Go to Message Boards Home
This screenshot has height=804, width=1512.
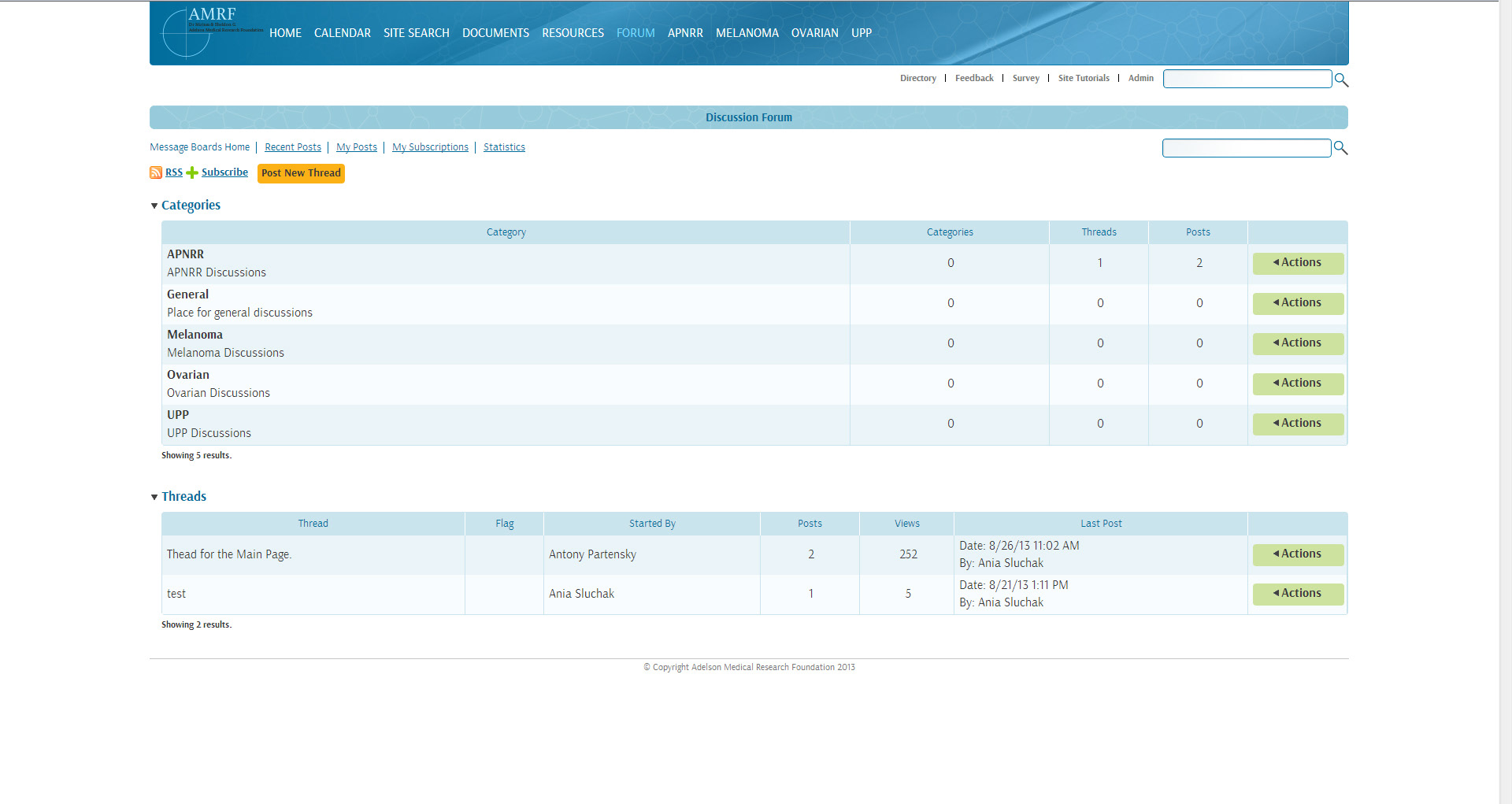pos(199,147)
